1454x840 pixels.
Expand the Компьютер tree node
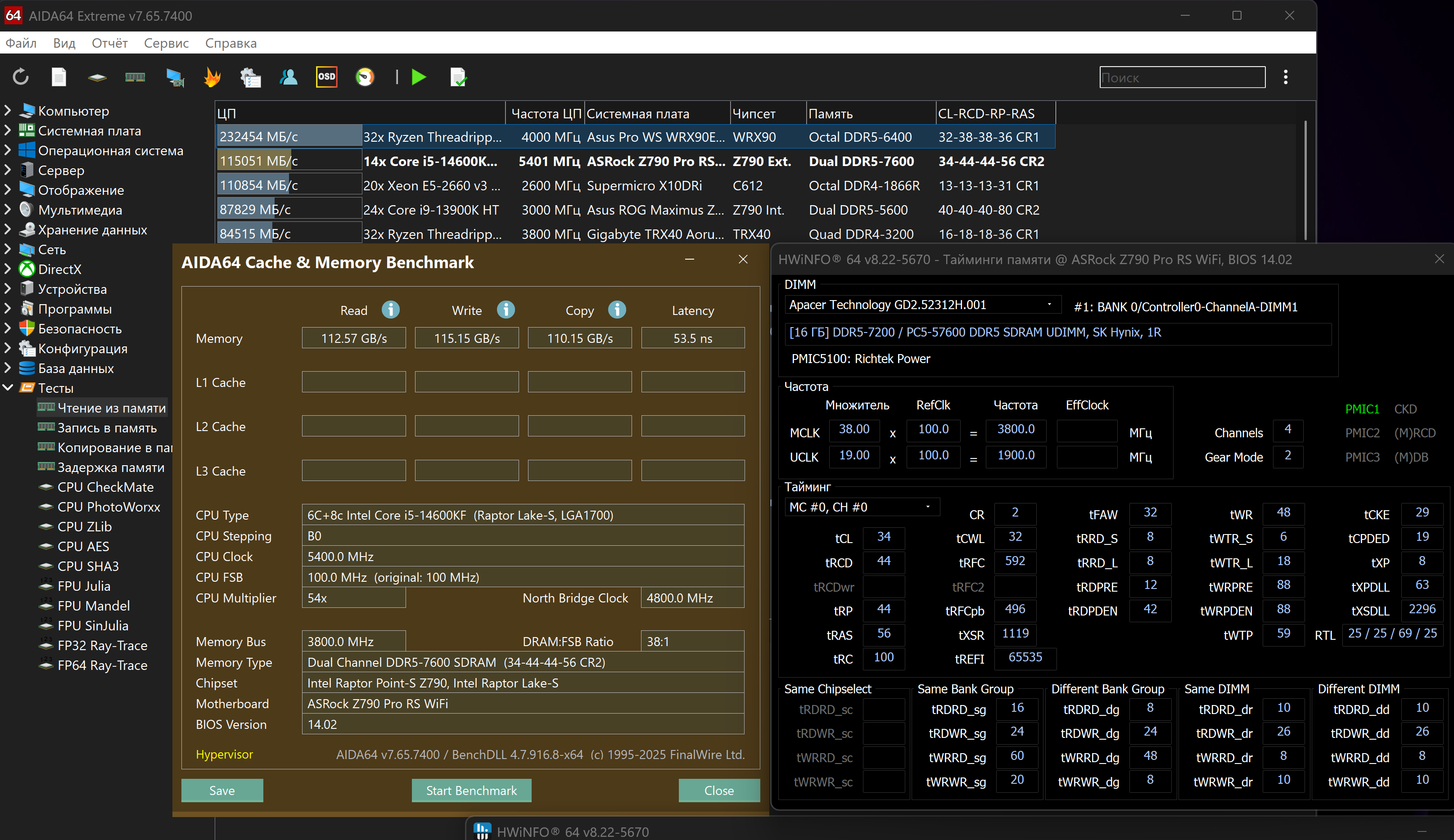(x=8, y=111)
